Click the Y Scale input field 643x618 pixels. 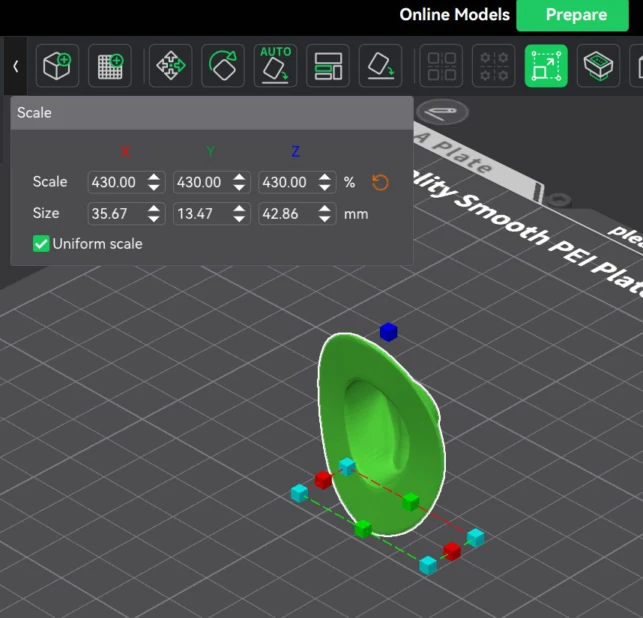[x=212, y=182]
